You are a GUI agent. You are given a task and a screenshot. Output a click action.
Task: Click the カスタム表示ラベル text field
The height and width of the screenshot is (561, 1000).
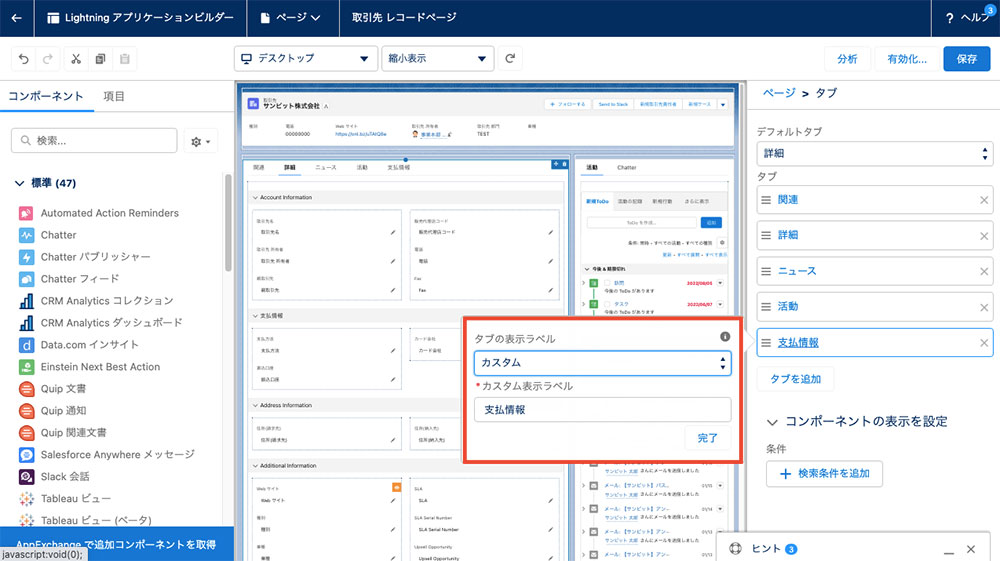click(x=602, y=410)
